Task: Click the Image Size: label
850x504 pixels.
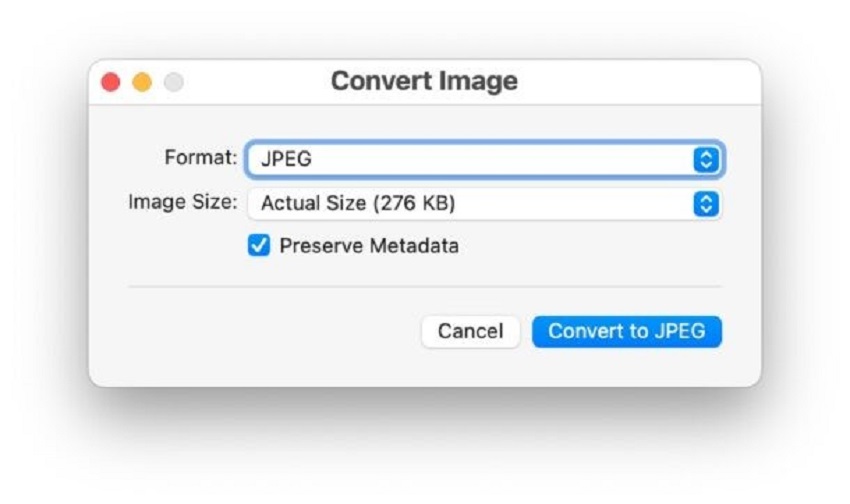Action: (183, 202)
